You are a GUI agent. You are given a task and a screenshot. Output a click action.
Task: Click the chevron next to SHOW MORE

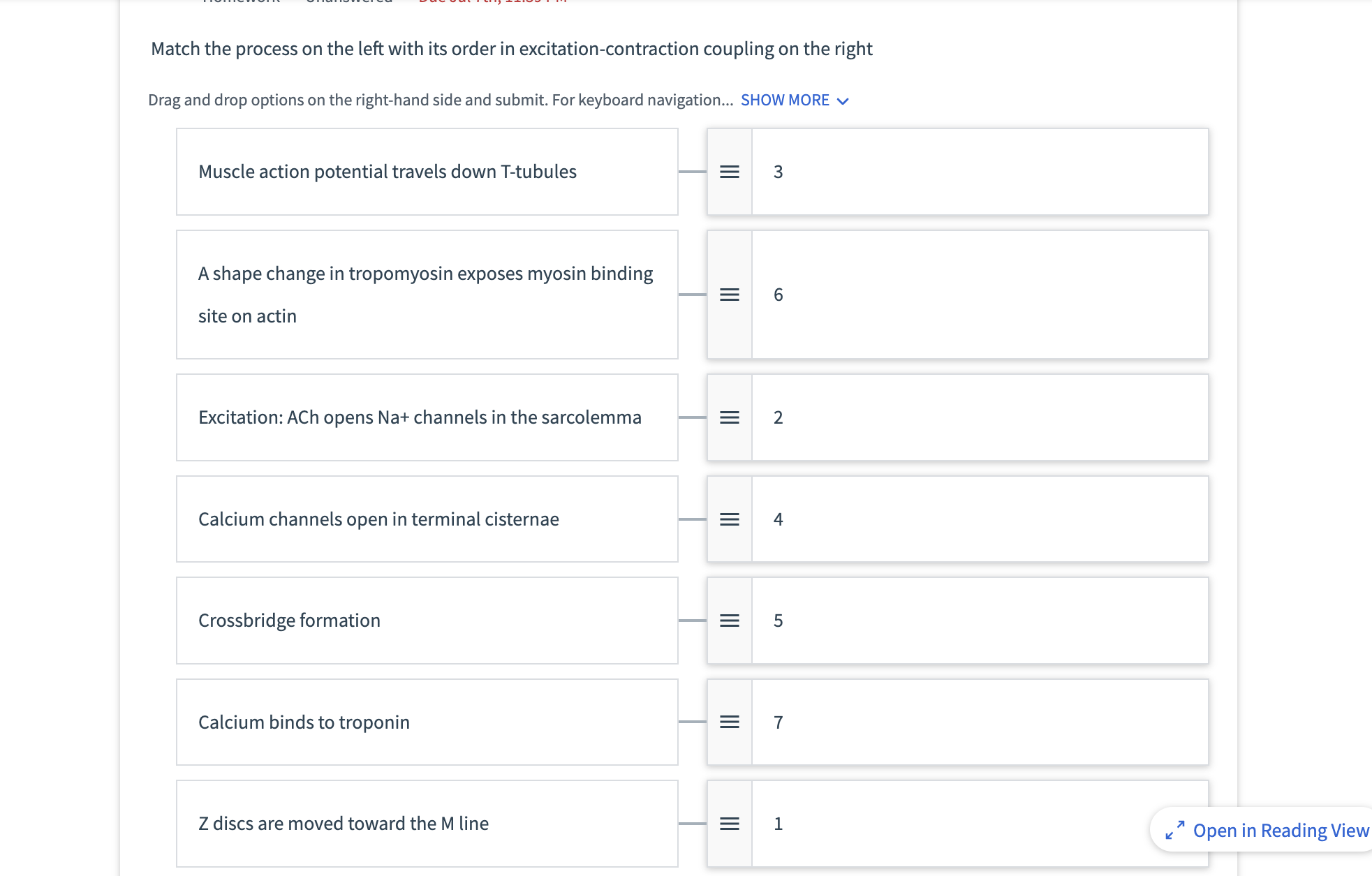(843, 101)
